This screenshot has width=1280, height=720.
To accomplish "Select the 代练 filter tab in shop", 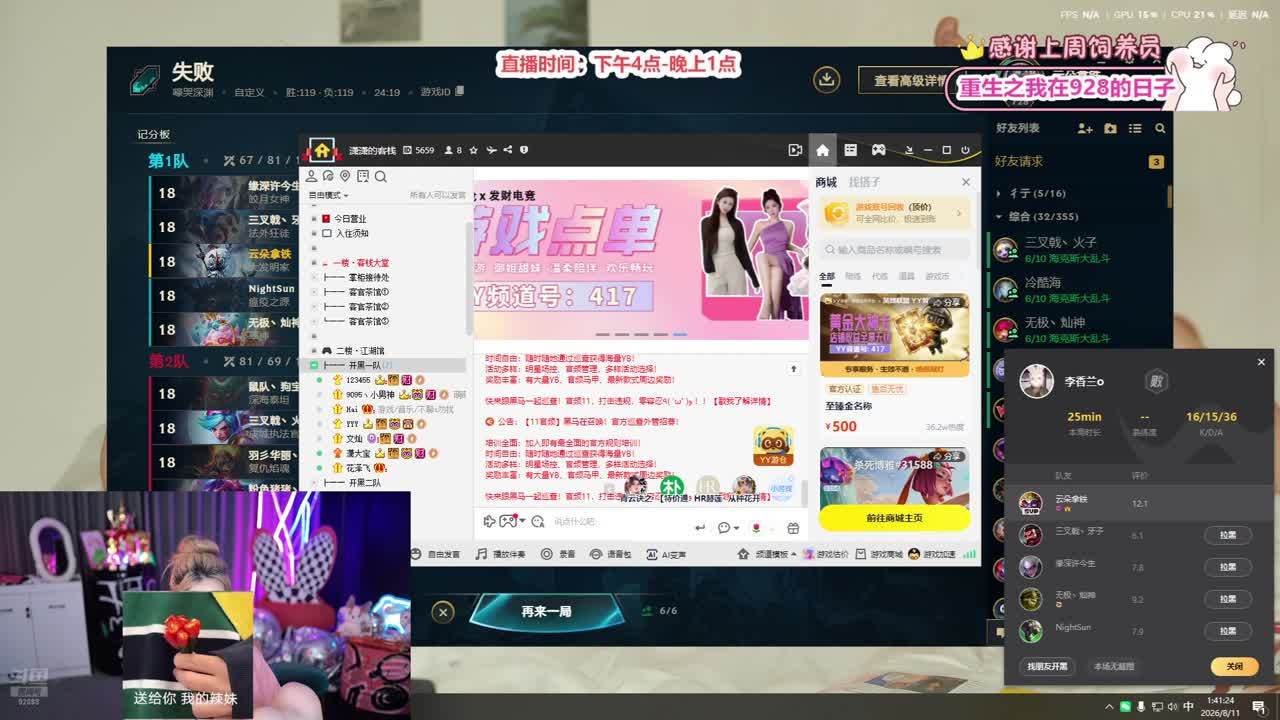I will coord(880,276).
